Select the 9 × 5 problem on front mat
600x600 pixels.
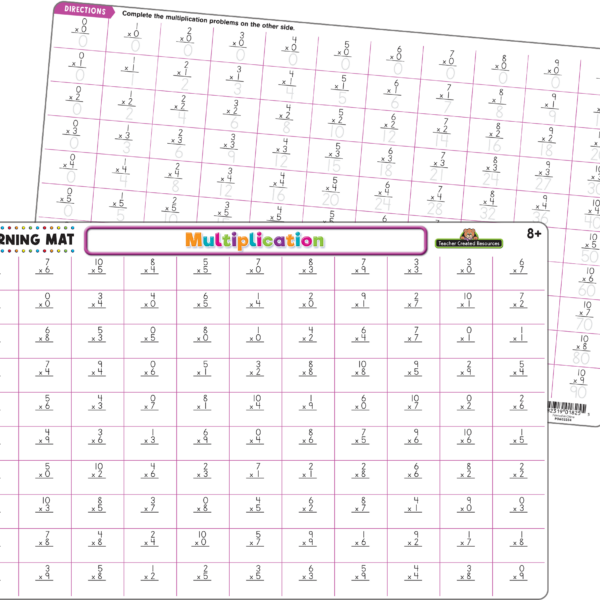pos(413,368)
